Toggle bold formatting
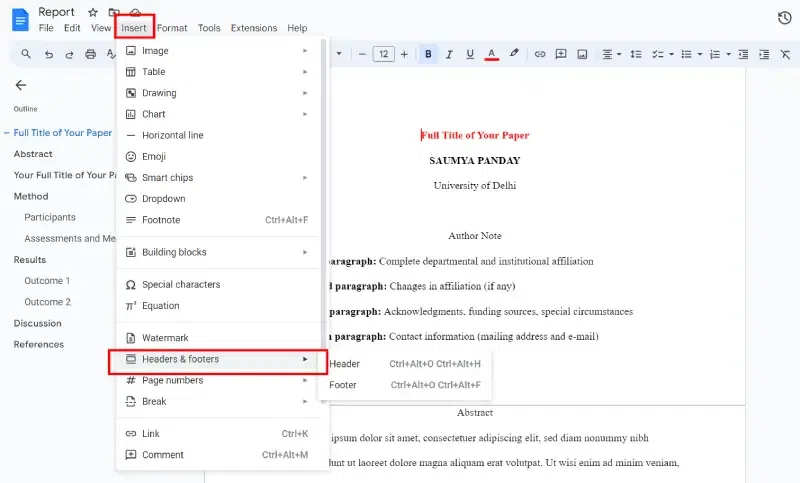 point(428,54)
